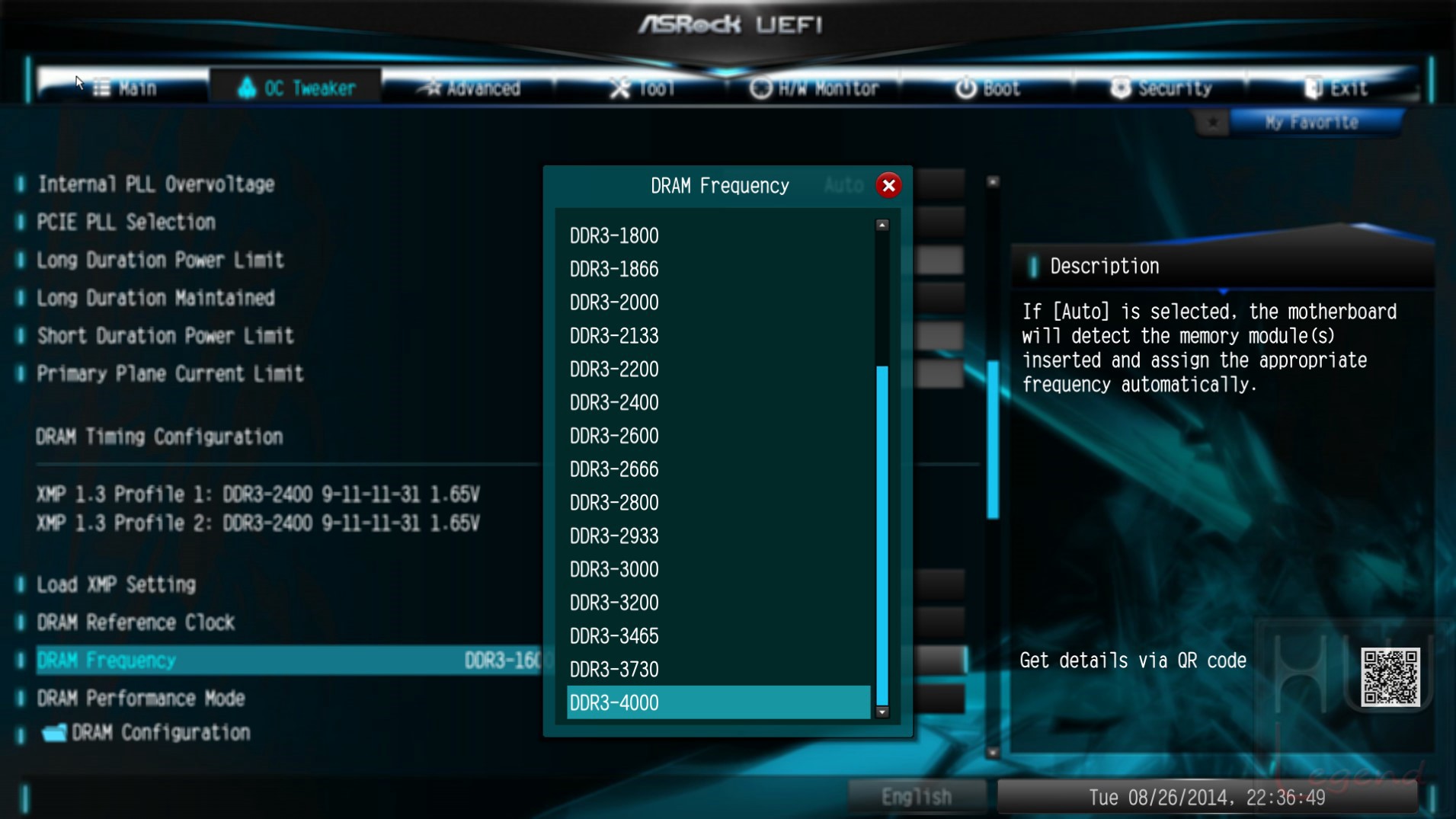1456x819 pixels.
Task: Open the My Favorite page
Action: click(x=1312, y=123)
